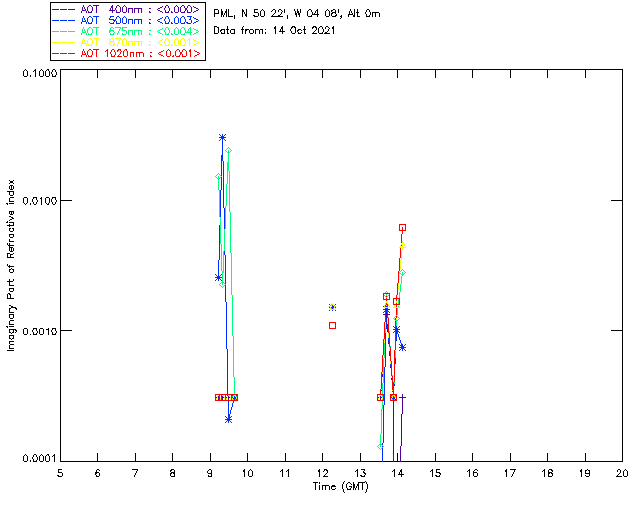Click the 'Data from: 14 Oct 2021' text
This screenshot has width=640, height=512.
(x=274, y=31)
